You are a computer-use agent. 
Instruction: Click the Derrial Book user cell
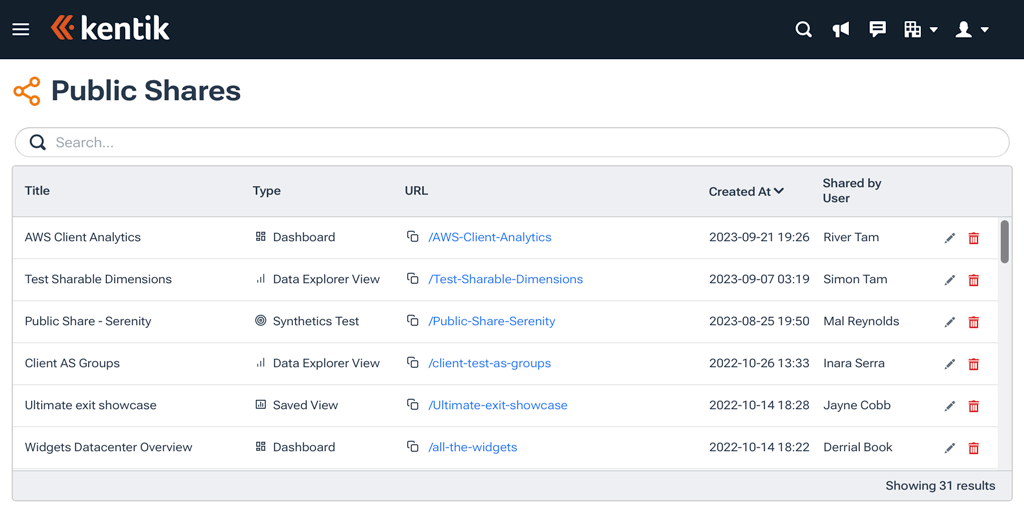pyautogui.click(x=858, y=447)
